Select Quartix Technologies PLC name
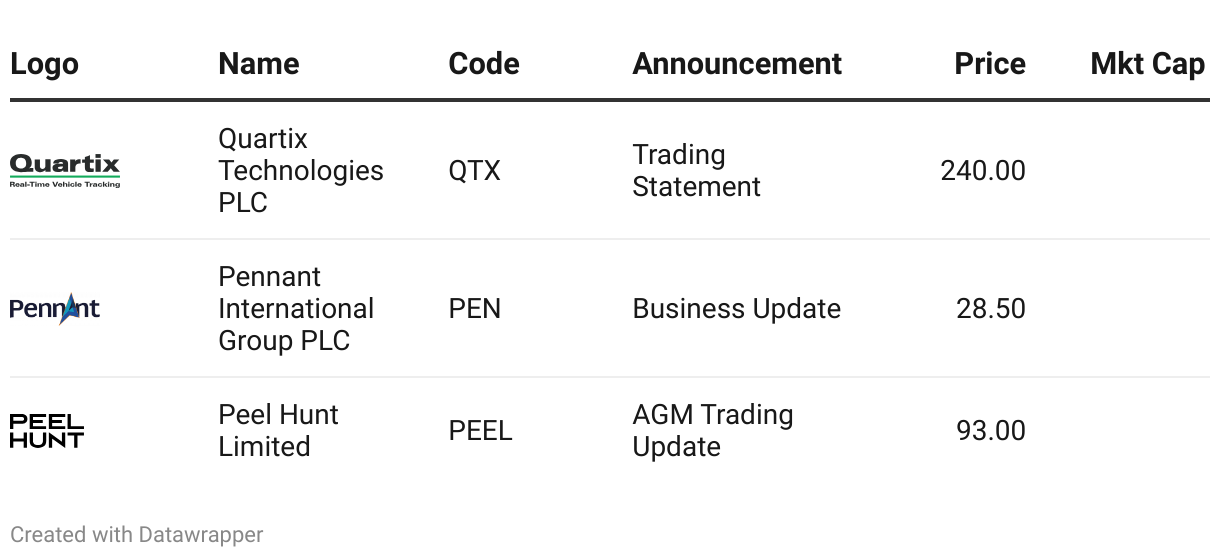The width and height of the screenshot is (1220, 558). click(300, 171)
